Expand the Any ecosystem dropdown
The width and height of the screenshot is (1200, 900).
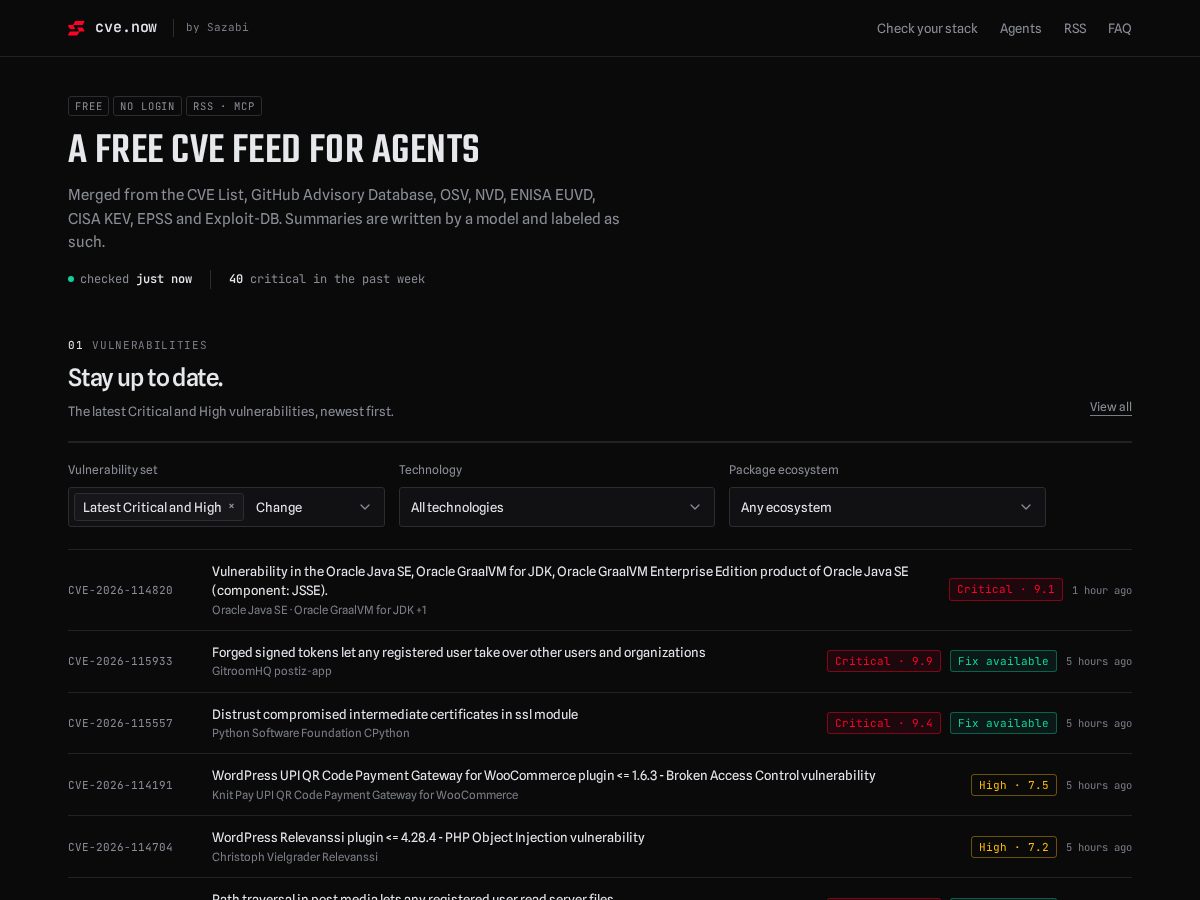[x=887, y=507]
